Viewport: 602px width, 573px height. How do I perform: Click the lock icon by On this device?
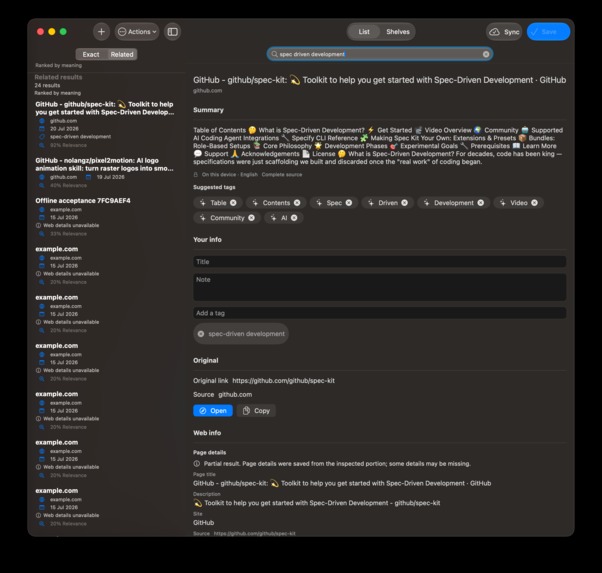[196, 174]
